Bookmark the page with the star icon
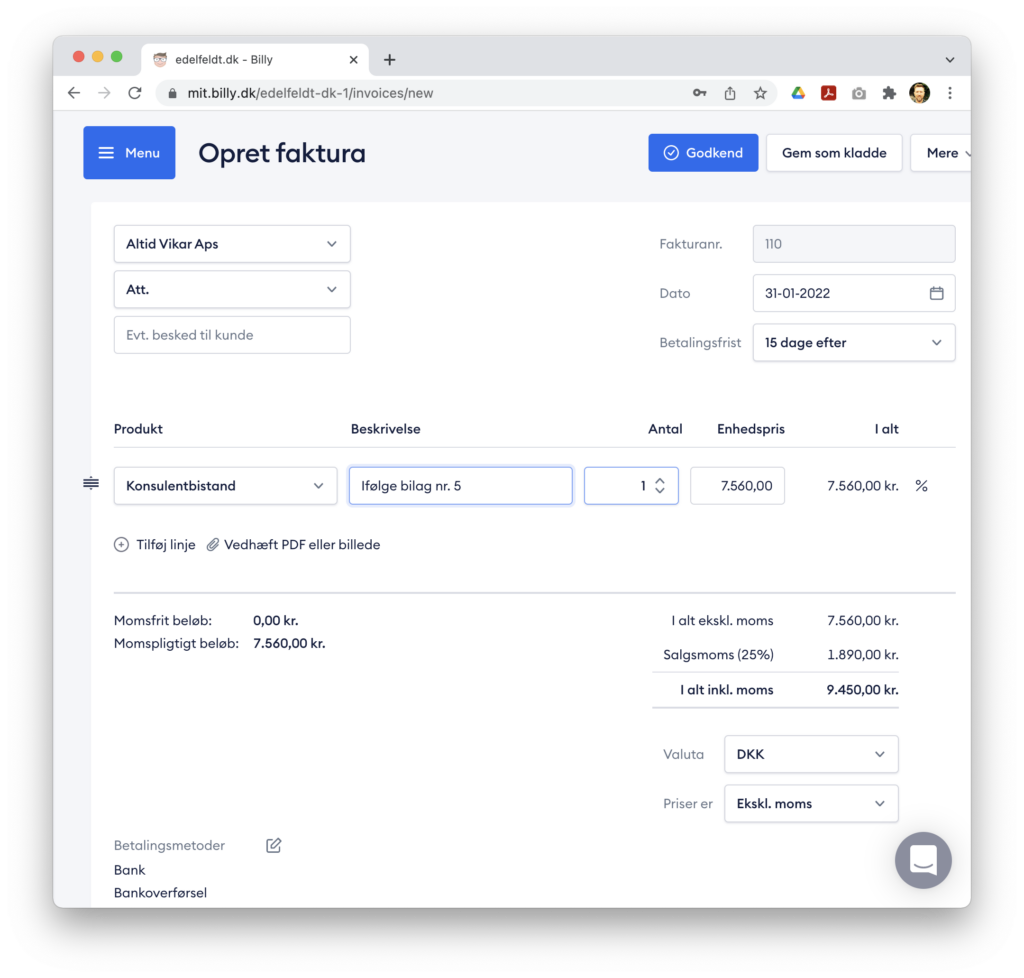The width and height of the screenshot is (1024, 978). pos(760,93)
